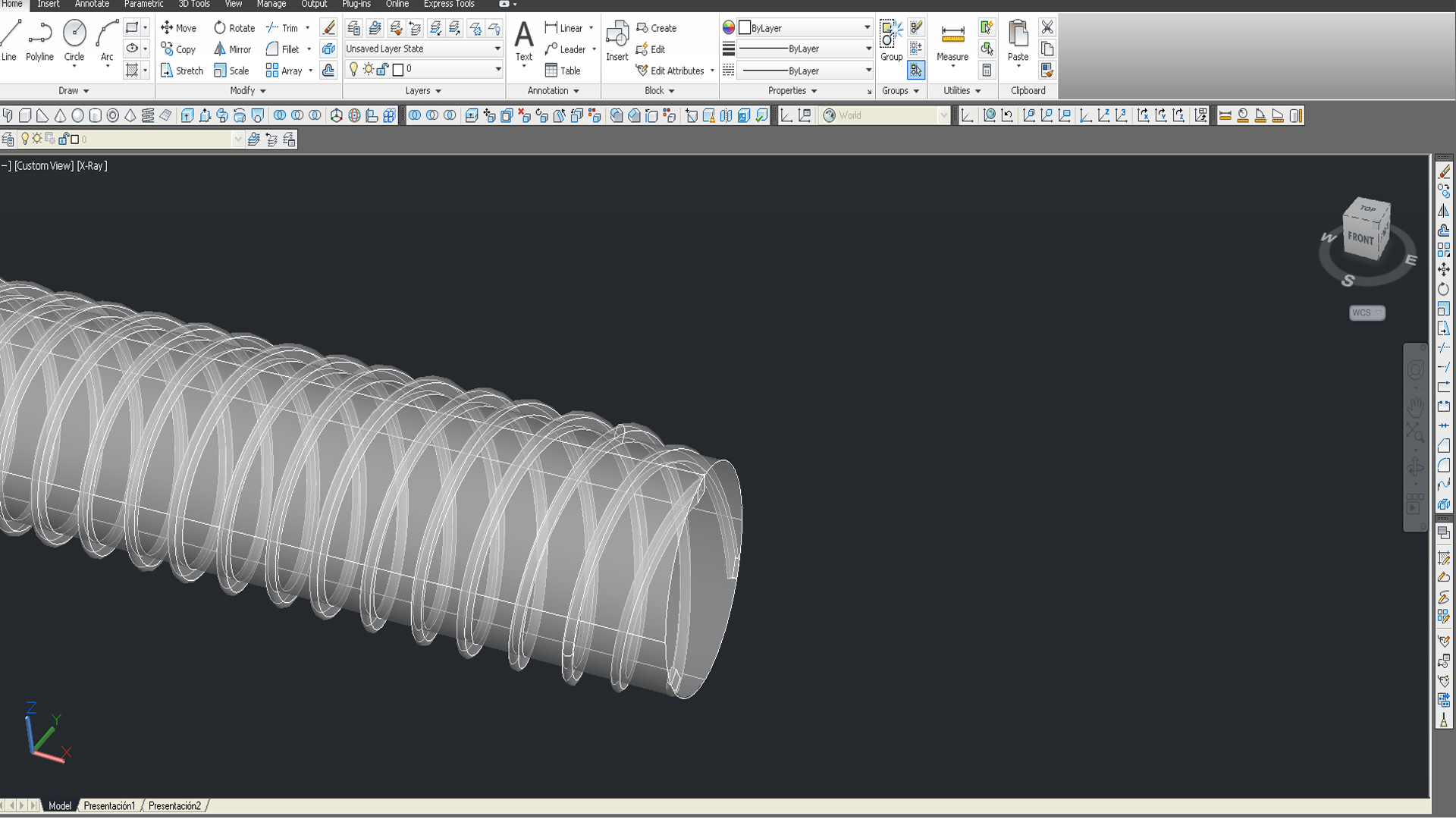
Task: Expand the Annotation panel
Action: (554, 91)
